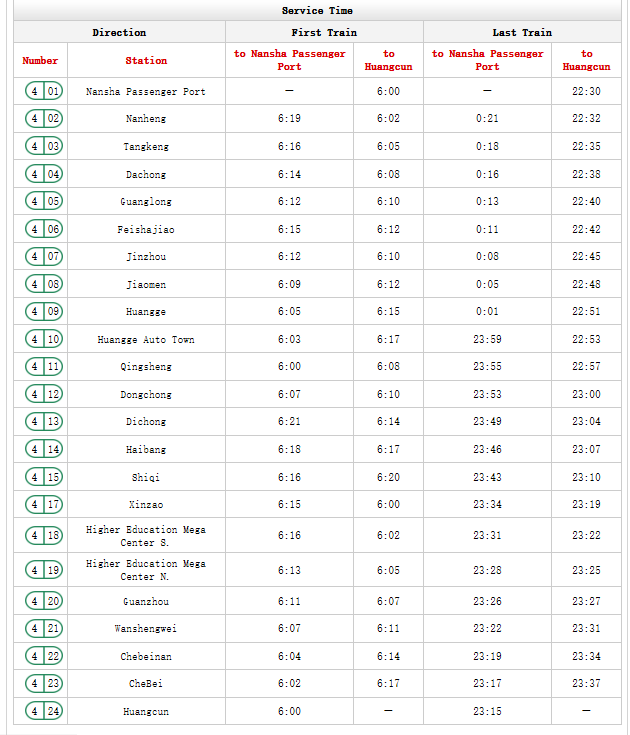Image resolution: width=630 pixels, height=735 pixels.
Task: Select the 4-20 station number badge
Action: click(x=44, y=601)
